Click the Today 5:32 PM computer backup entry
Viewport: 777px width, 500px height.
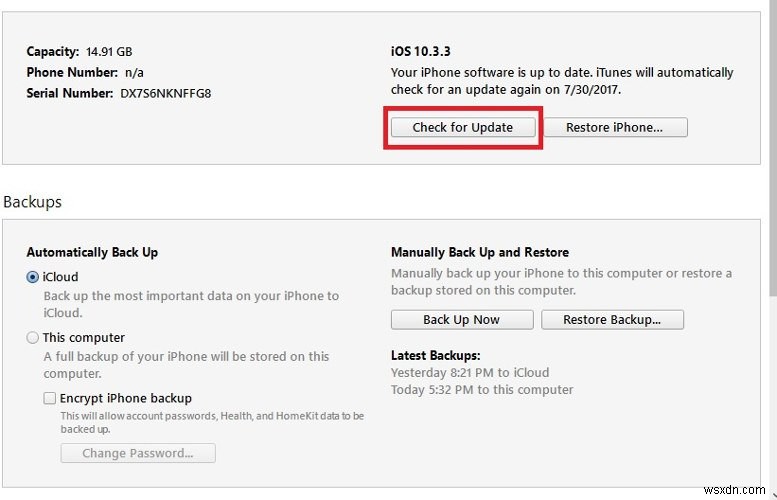pos(482,389)
